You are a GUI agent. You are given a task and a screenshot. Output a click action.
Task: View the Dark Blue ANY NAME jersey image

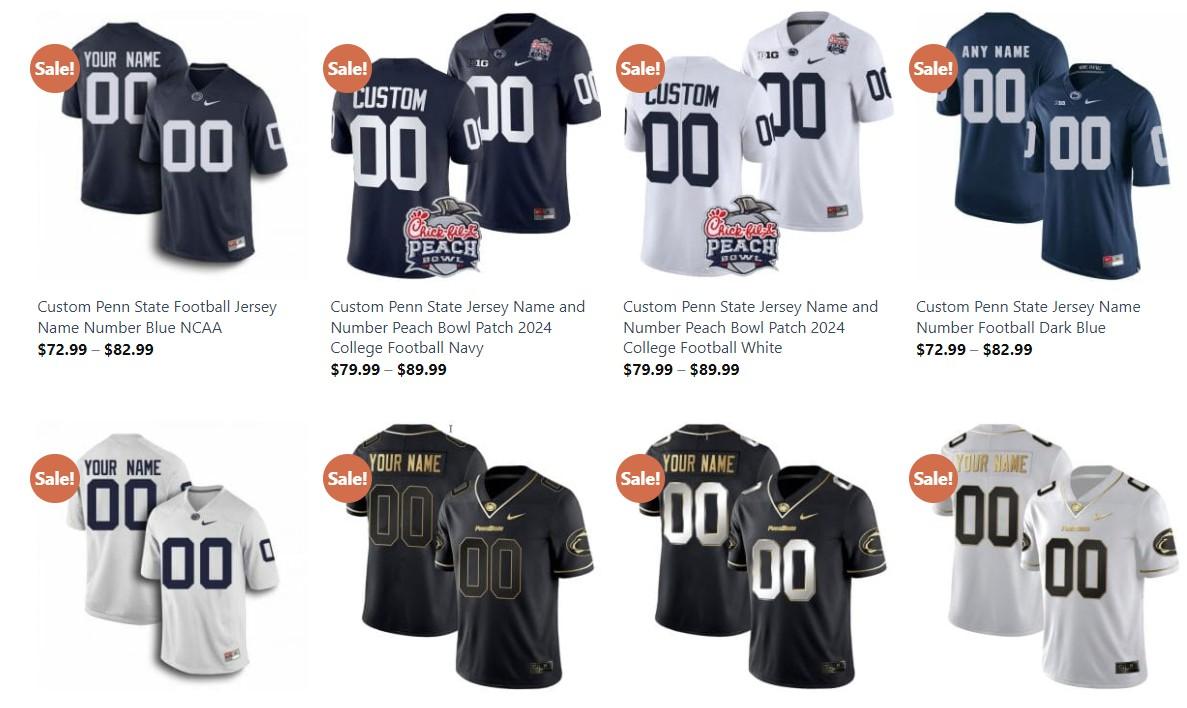[1051, 144]
